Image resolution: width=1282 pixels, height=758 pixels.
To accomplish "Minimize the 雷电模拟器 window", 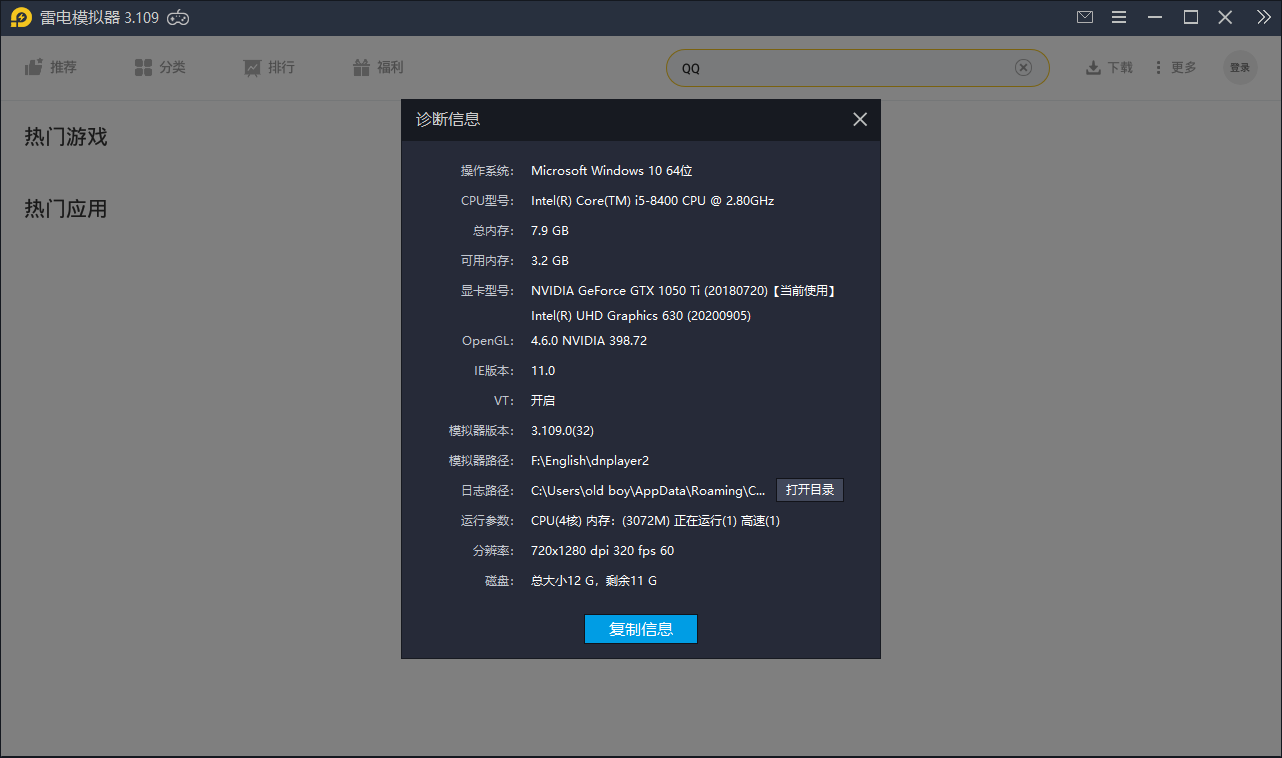I will [1156, 17].
